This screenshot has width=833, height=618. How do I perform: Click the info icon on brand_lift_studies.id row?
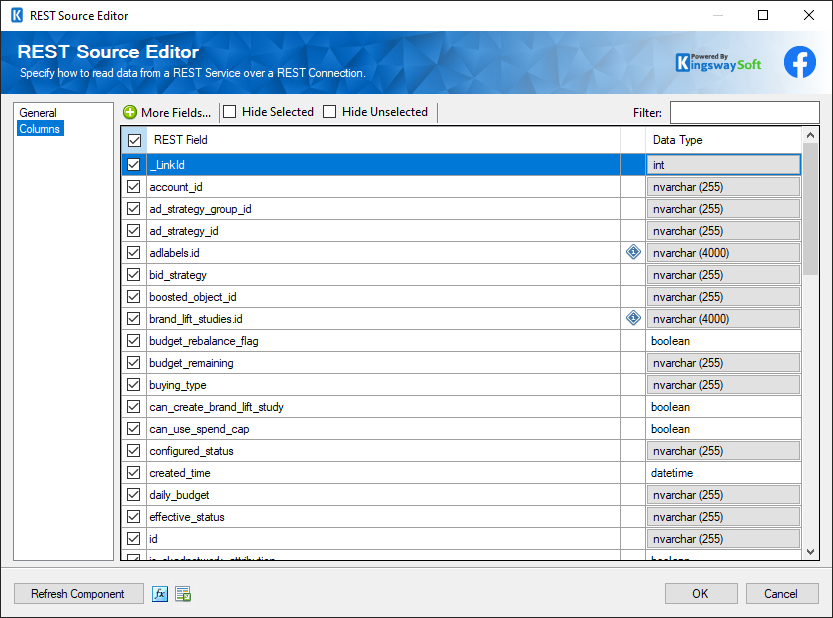click(633, 318)
